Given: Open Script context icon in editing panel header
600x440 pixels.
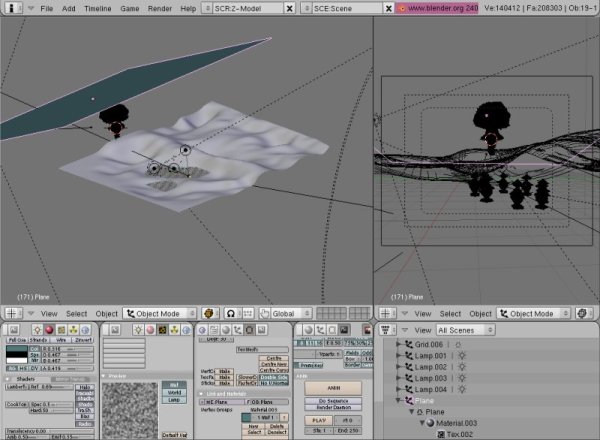Looking at the screenshot, I should click(x=214, y=329).
